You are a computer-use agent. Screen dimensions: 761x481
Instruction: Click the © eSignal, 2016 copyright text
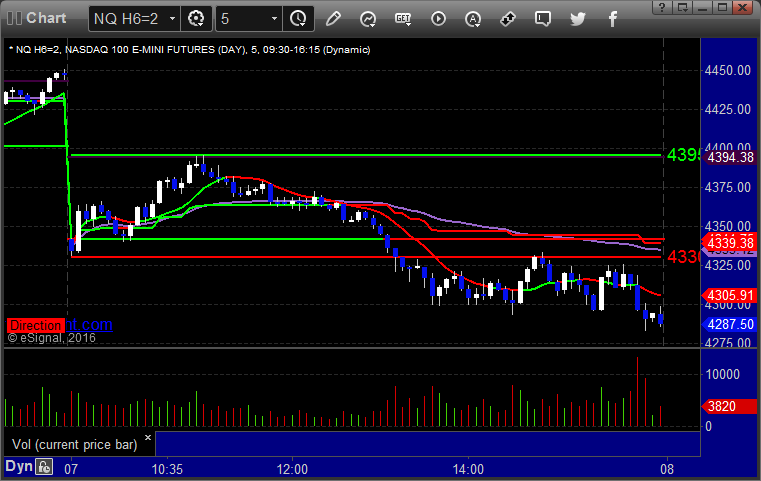click(51, 338)
